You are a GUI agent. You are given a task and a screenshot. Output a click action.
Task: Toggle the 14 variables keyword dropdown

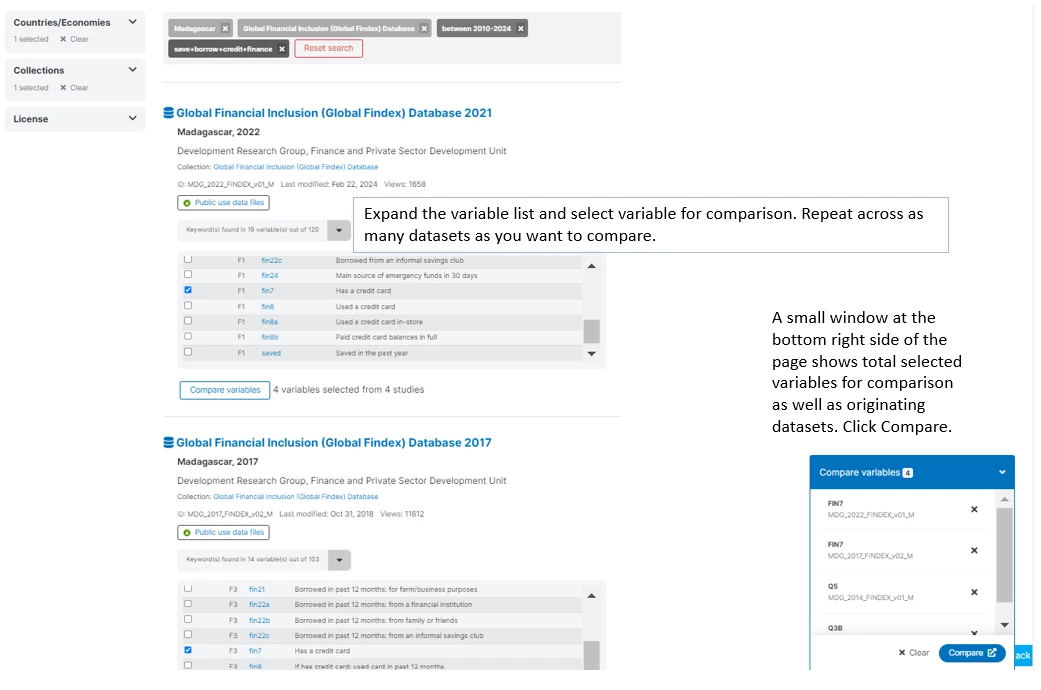pos(339,560)
